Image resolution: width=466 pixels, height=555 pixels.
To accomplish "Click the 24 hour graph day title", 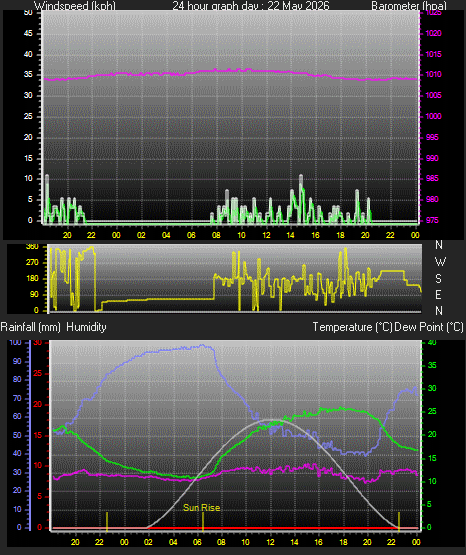I will tap(251, 6).
